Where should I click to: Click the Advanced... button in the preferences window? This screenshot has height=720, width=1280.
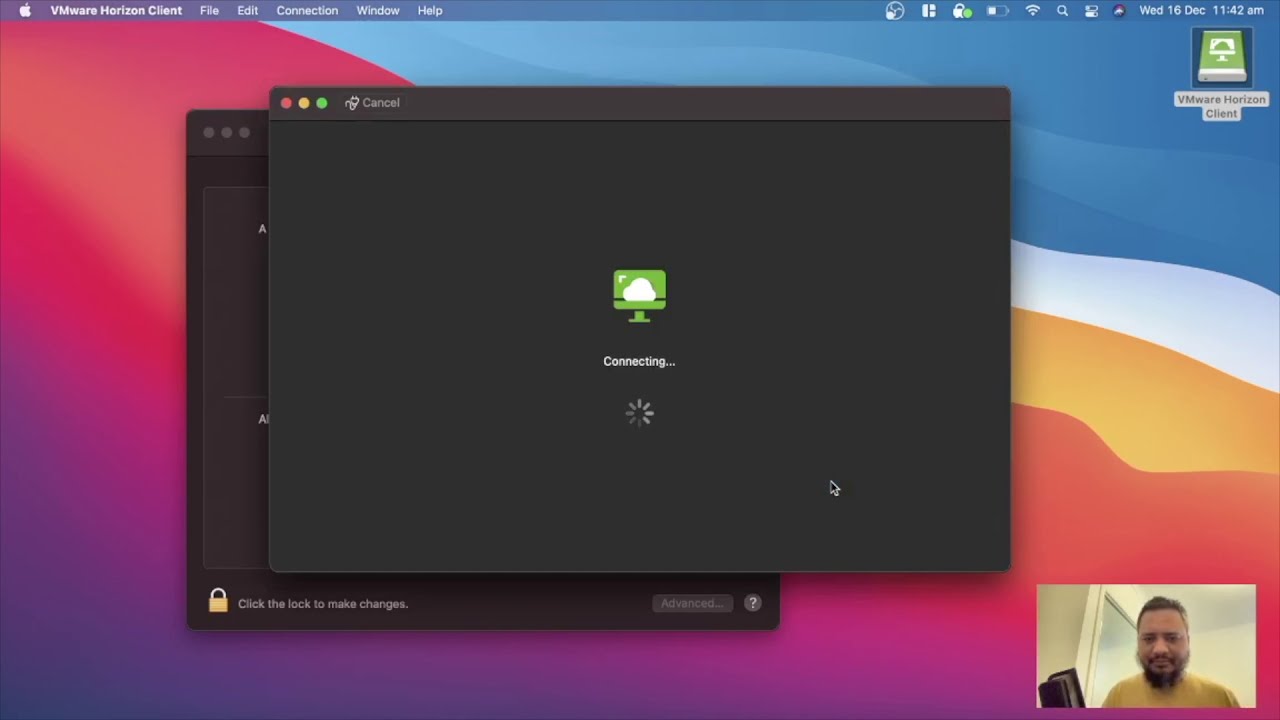coord(692,603)
